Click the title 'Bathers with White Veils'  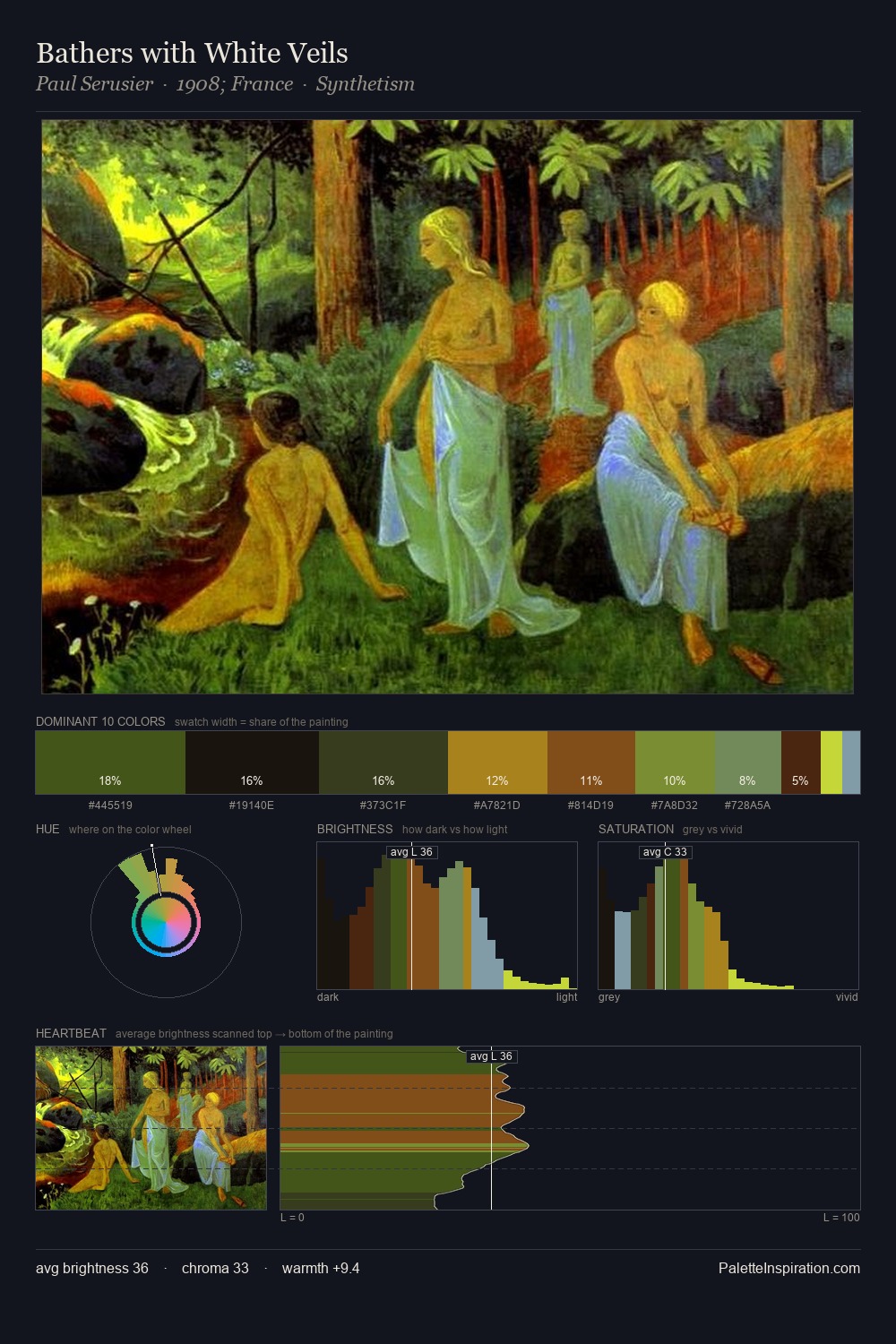(x=192, y=53)
